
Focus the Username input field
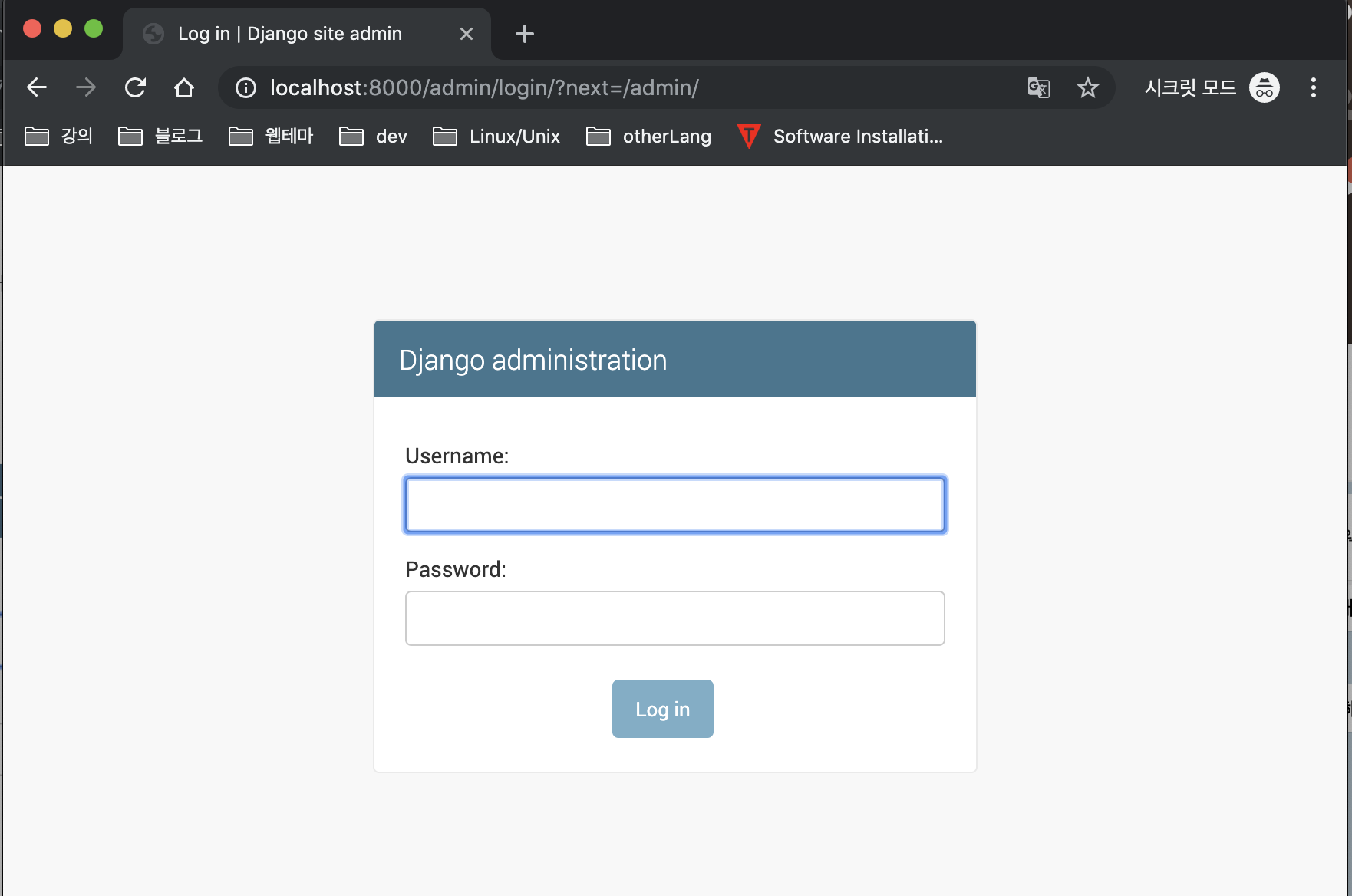[675, 505]
